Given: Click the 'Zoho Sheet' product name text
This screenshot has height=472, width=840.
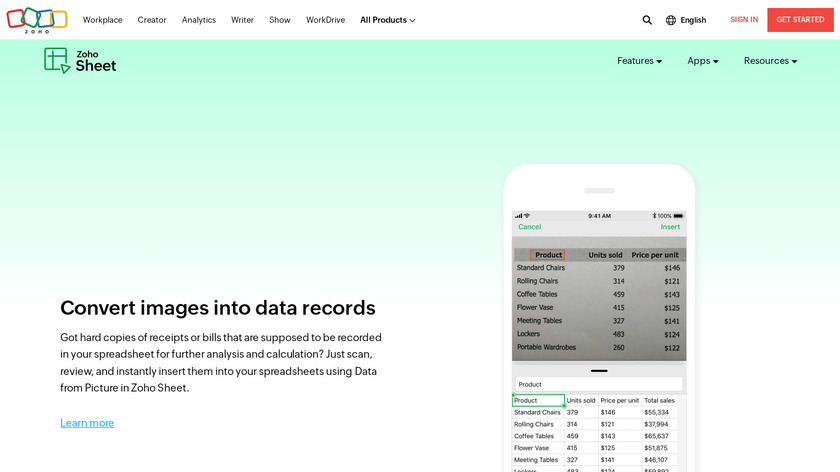Looking at the screenshot, I should coord(95,61).
